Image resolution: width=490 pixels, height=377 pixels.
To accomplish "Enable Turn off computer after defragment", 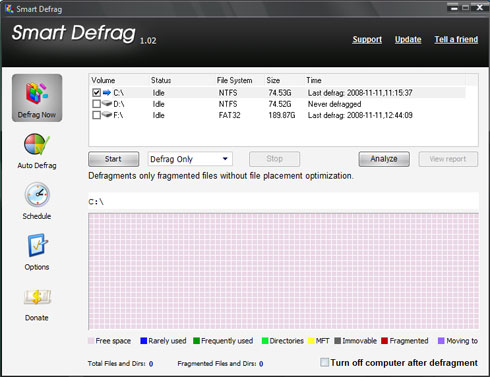I will (x=324, y=362).
